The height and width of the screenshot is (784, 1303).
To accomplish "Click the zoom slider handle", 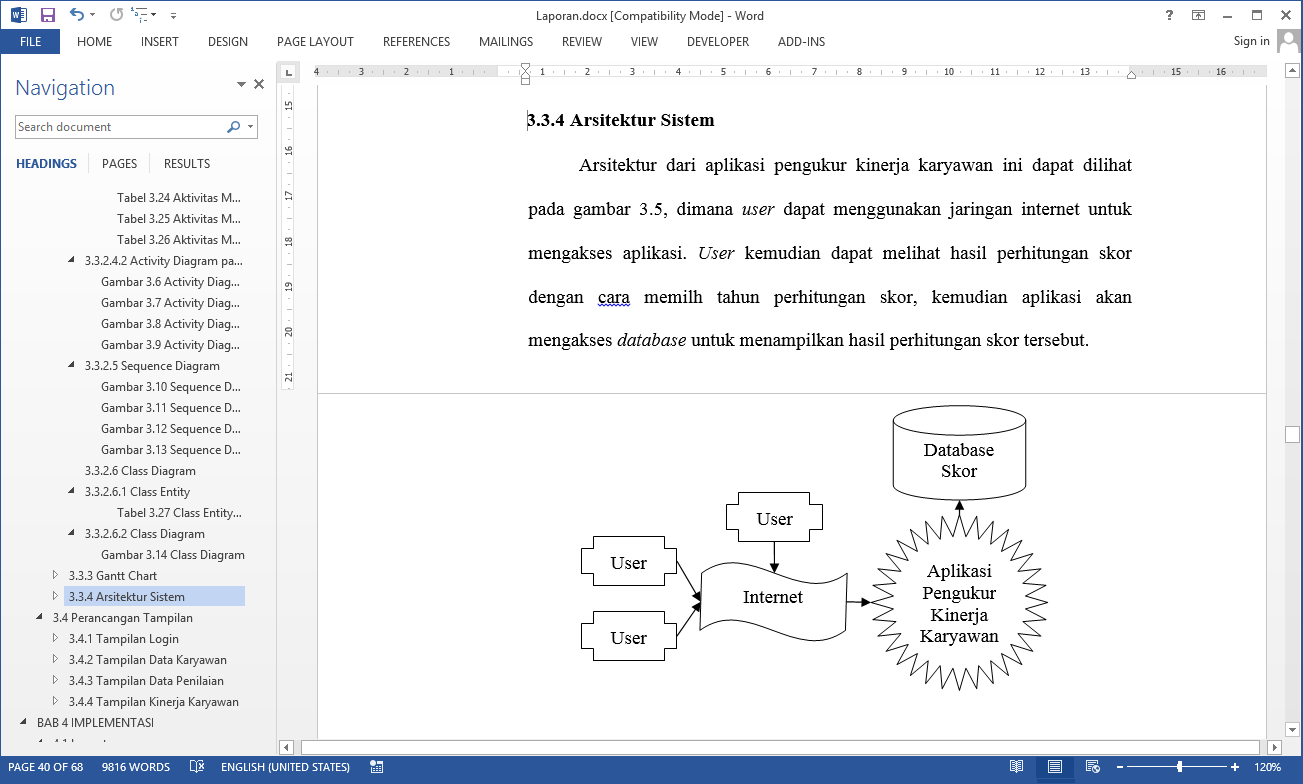I will (1180, 767).
